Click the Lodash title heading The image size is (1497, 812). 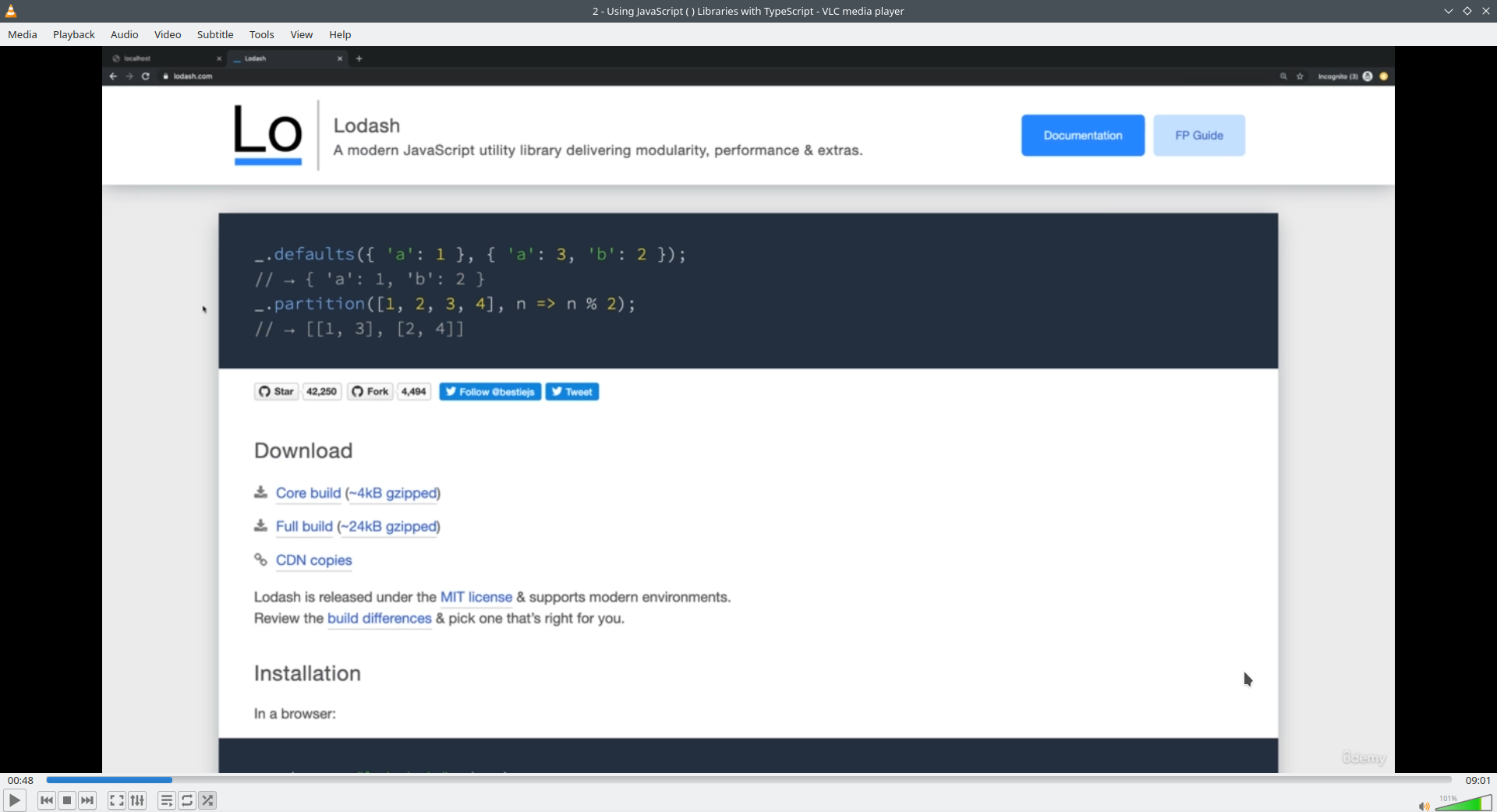366,125
